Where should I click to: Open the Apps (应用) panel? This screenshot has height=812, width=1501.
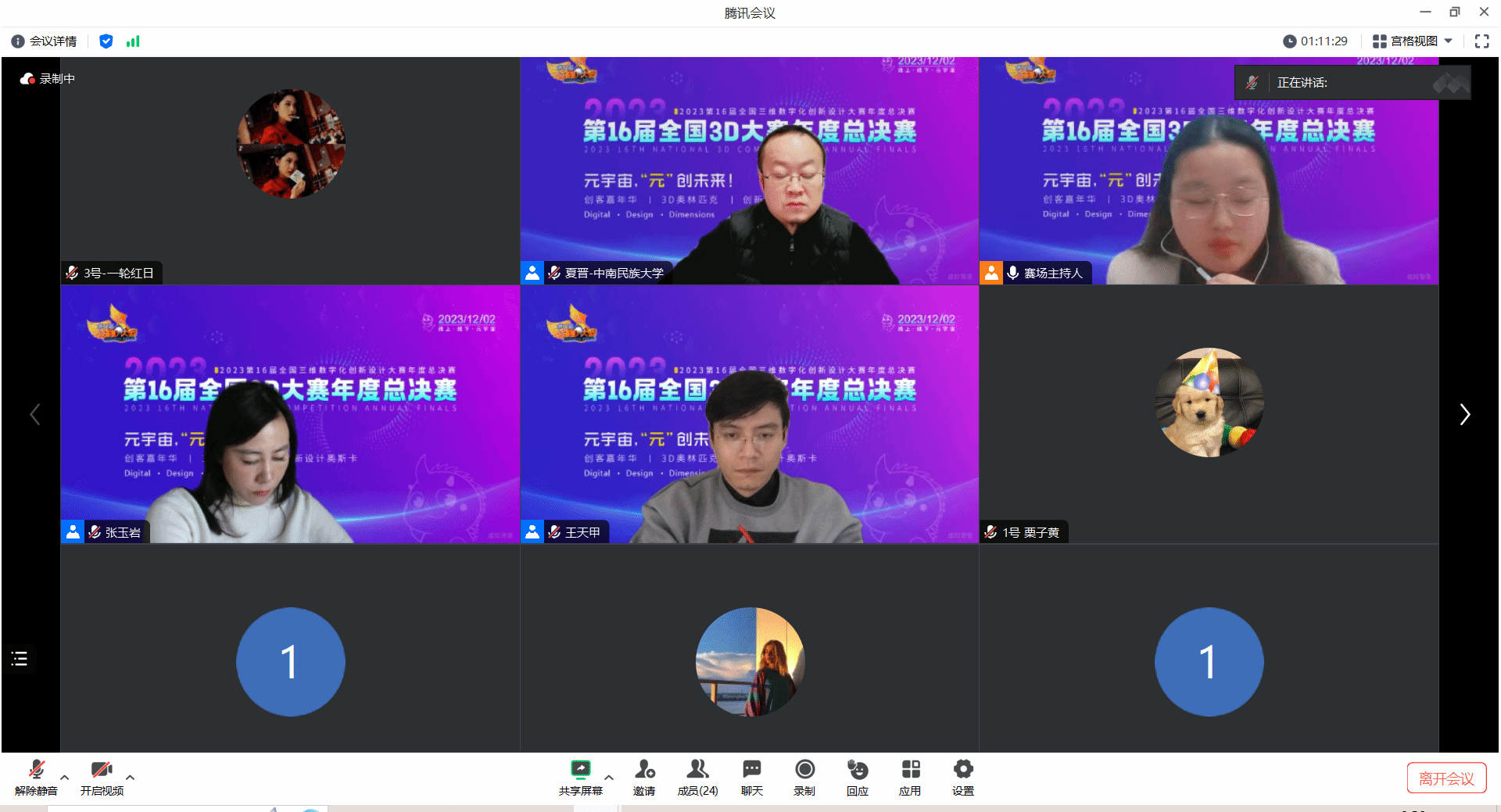click(x=910, y=777)
